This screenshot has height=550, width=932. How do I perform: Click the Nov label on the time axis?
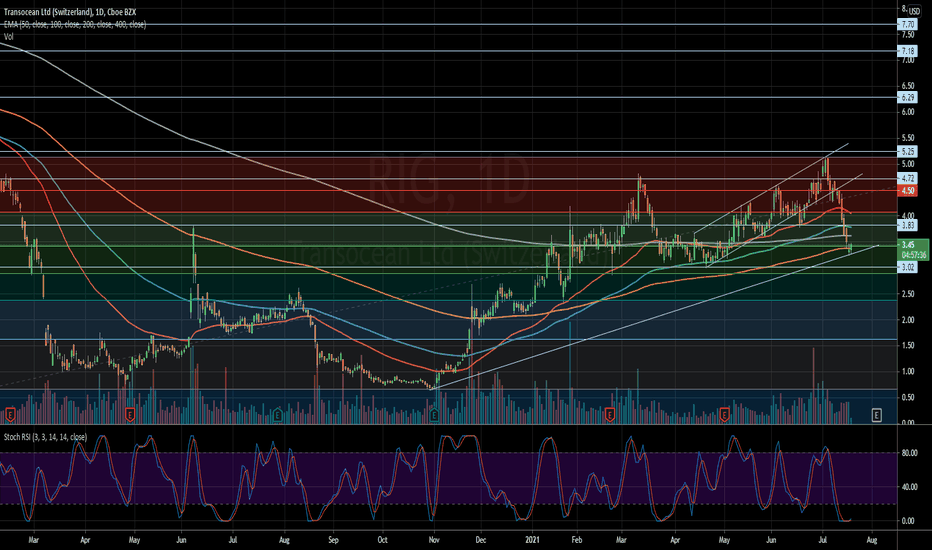(x=434, y=540)
